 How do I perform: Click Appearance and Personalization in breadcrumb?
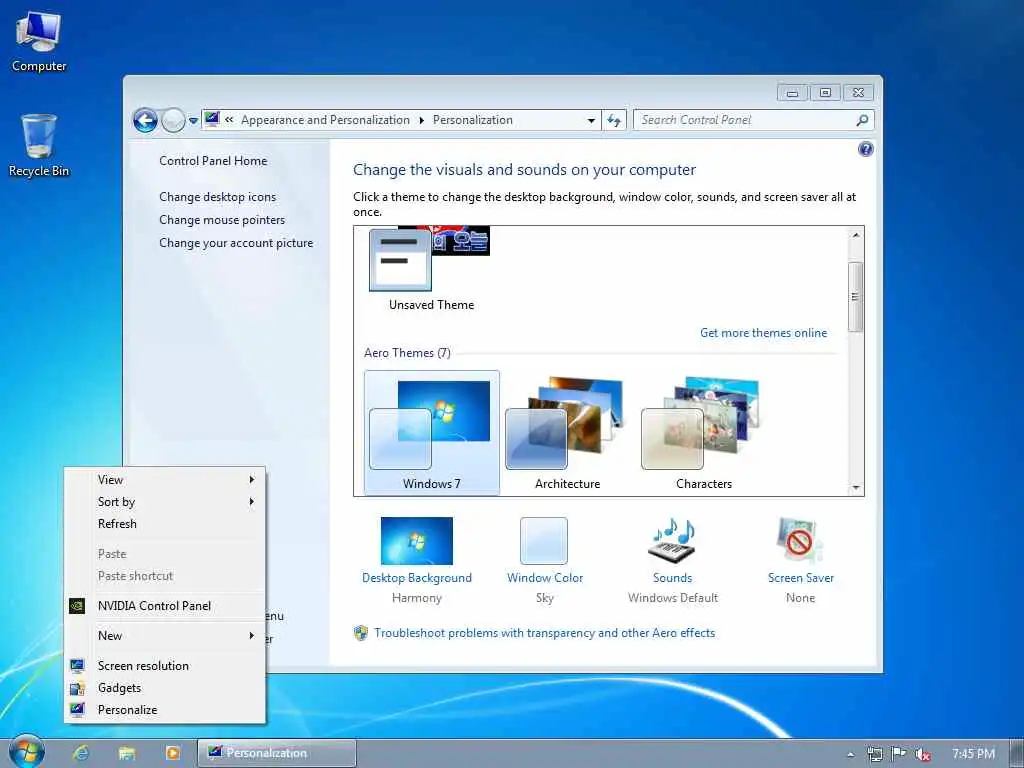pyautogui.click(x=325, y=120)
